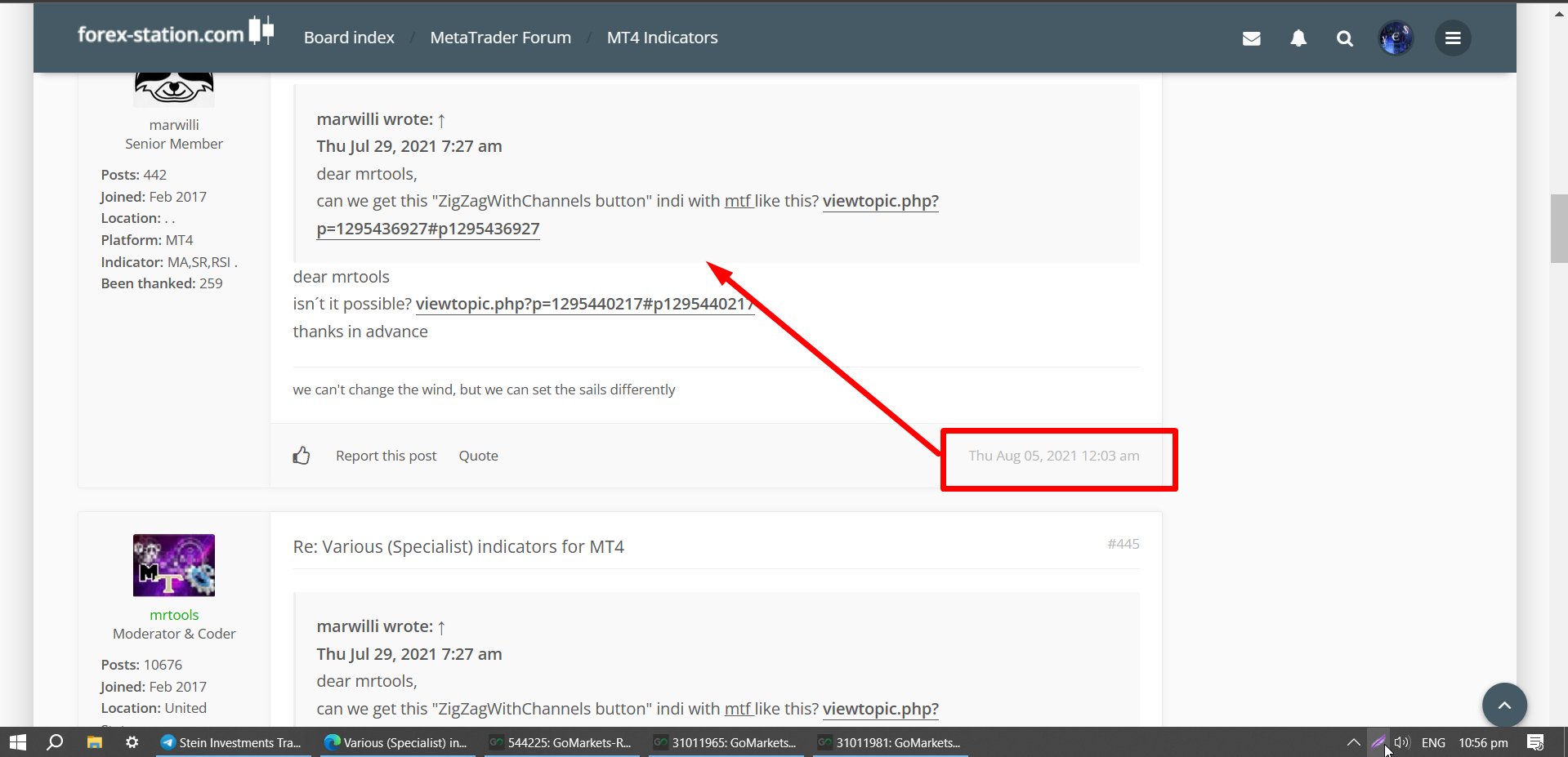Screen dimensions: 1568x757
Task: Click mrtools avatar image
Action: [174, 565]
